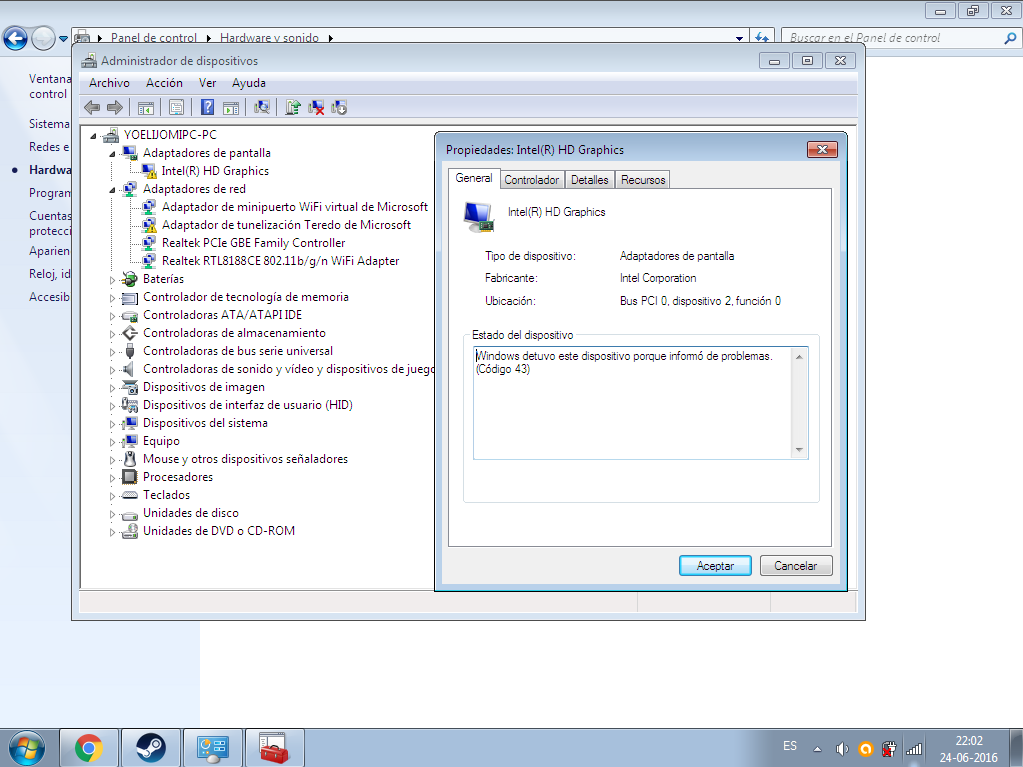This screenshot has height=767, width=1023.
Task: Open Google Chrome from the taskbar
Action: 89,748
